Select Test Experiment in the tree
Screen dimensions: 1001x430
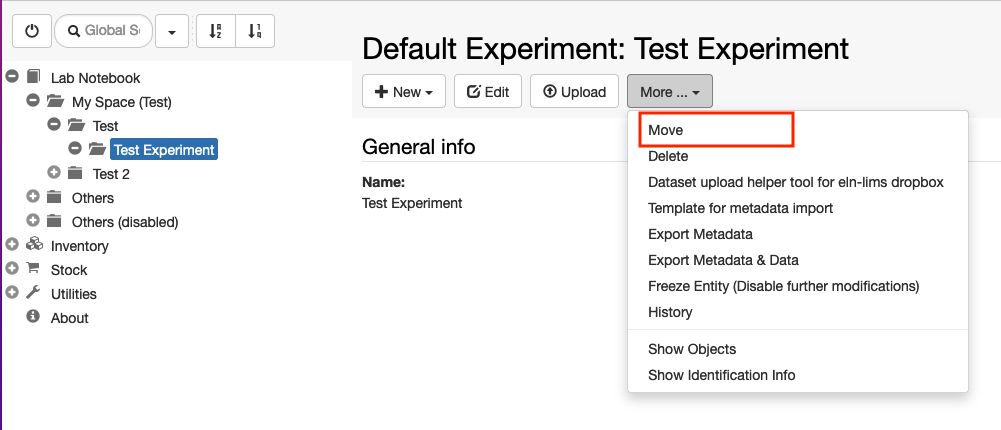pos(164,149)
